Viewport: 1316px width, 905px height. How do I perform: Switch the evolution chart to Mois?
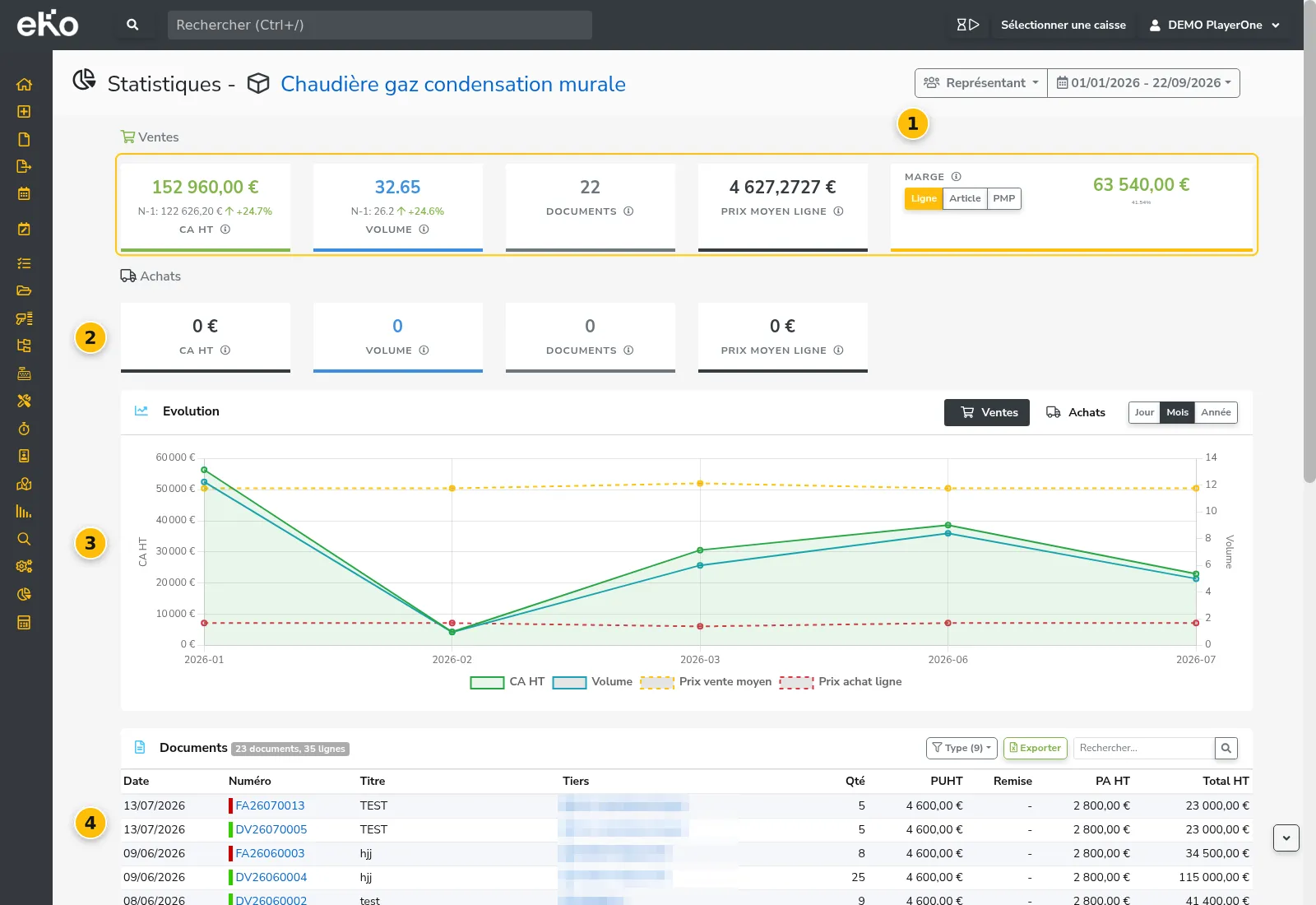1177,412
